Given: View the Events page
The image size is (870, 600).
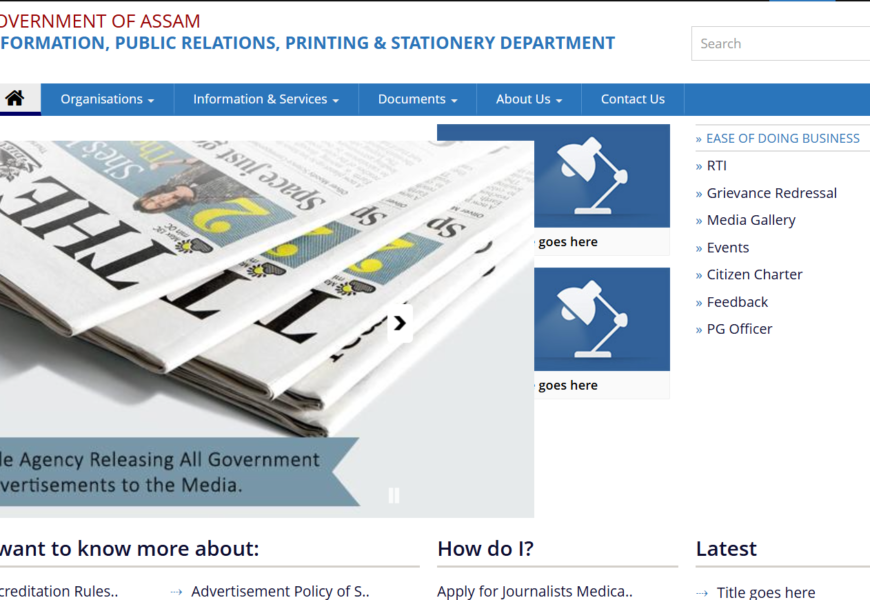Looking at the screenshot, I should pos(727,248).
